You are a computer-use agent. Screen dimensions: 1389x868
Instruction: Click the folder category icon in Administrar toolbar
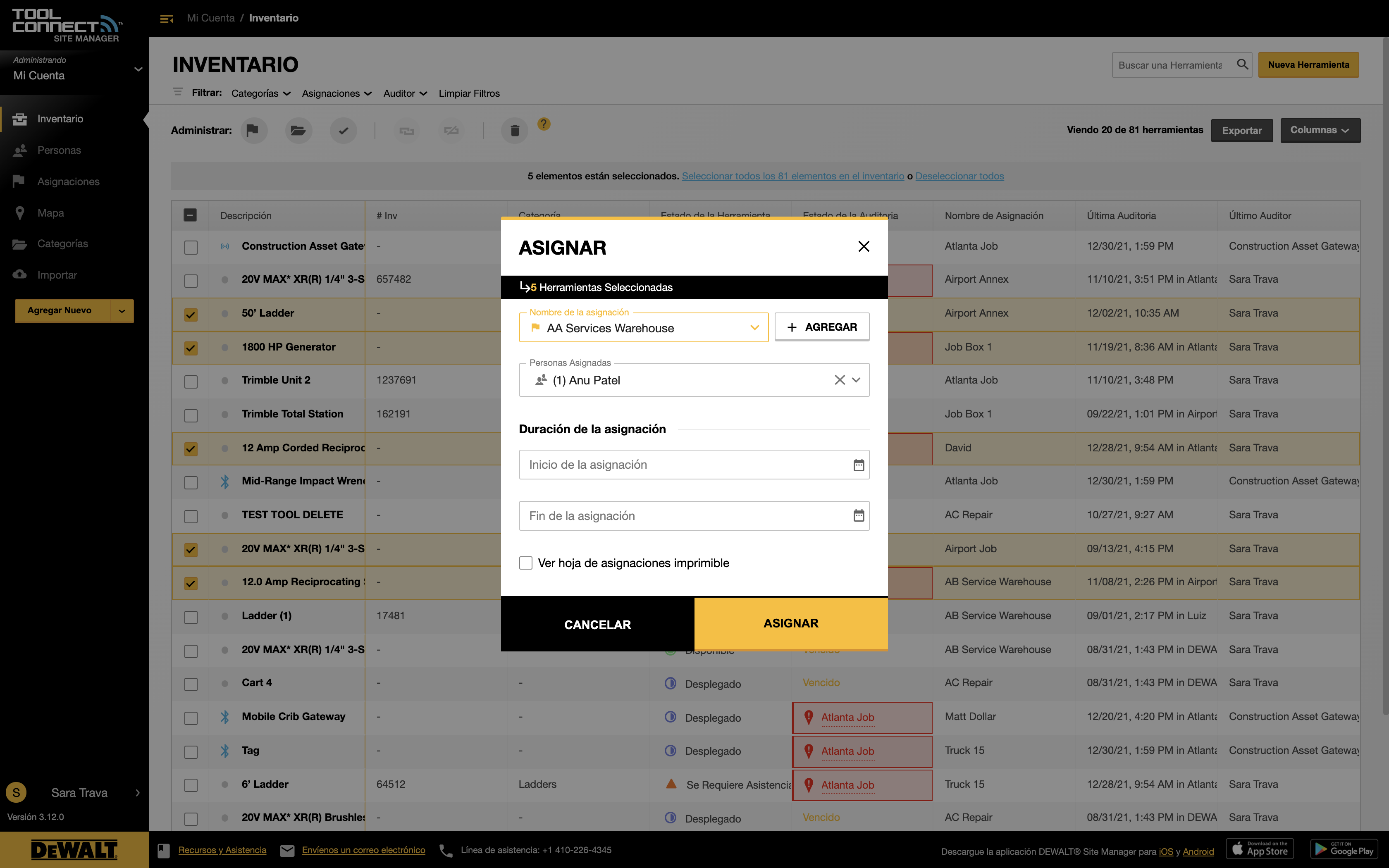tap(298, 130)
